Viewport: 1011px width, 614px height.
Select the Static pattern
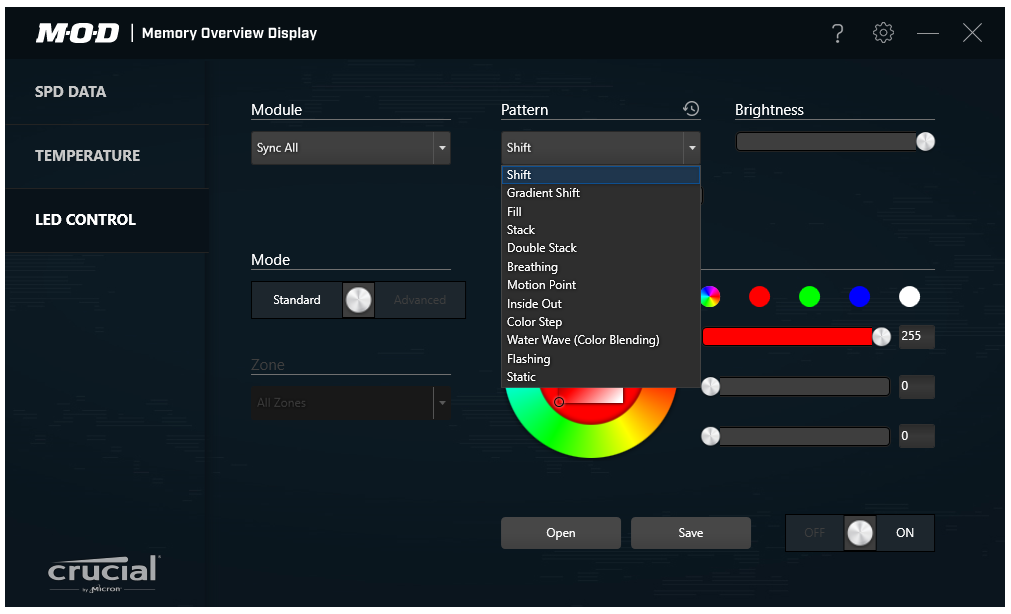click(601, 377)
